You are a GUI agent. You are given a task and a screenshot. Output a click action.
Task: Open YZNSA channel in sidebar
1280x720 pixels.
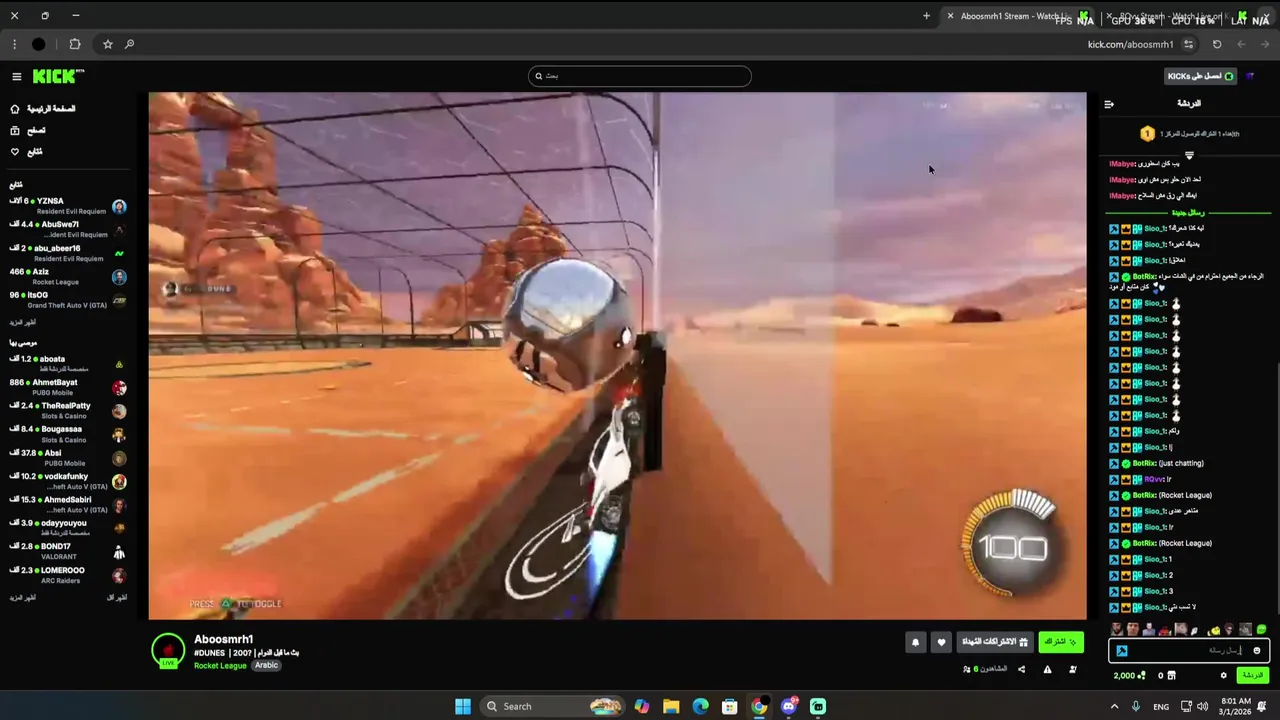tap(68, 206)
